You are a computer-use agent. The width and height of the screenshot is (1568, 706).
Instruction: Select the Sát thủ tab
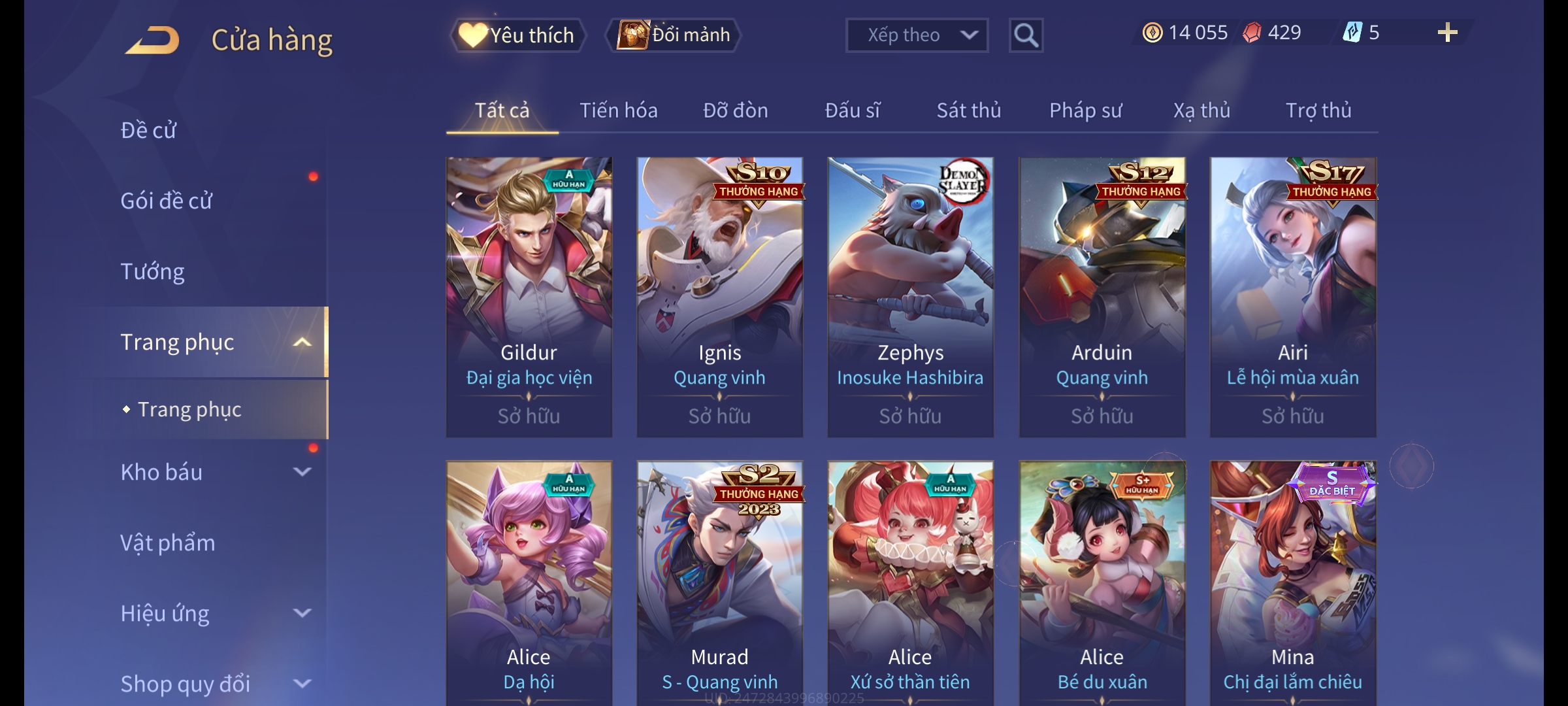tap(969, 110)
